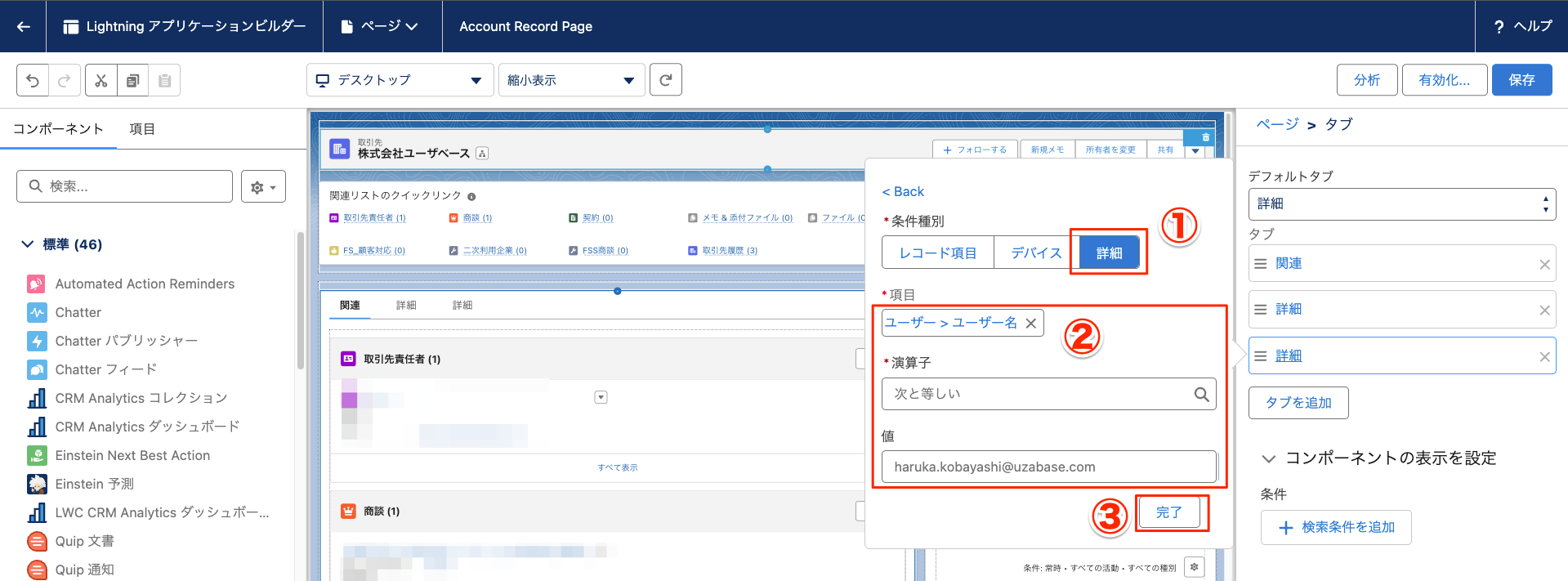Click the copy icon in toolbar
Image resolution: width=1568 pixels, height=581 pixels.
click(x=132, y=80)
